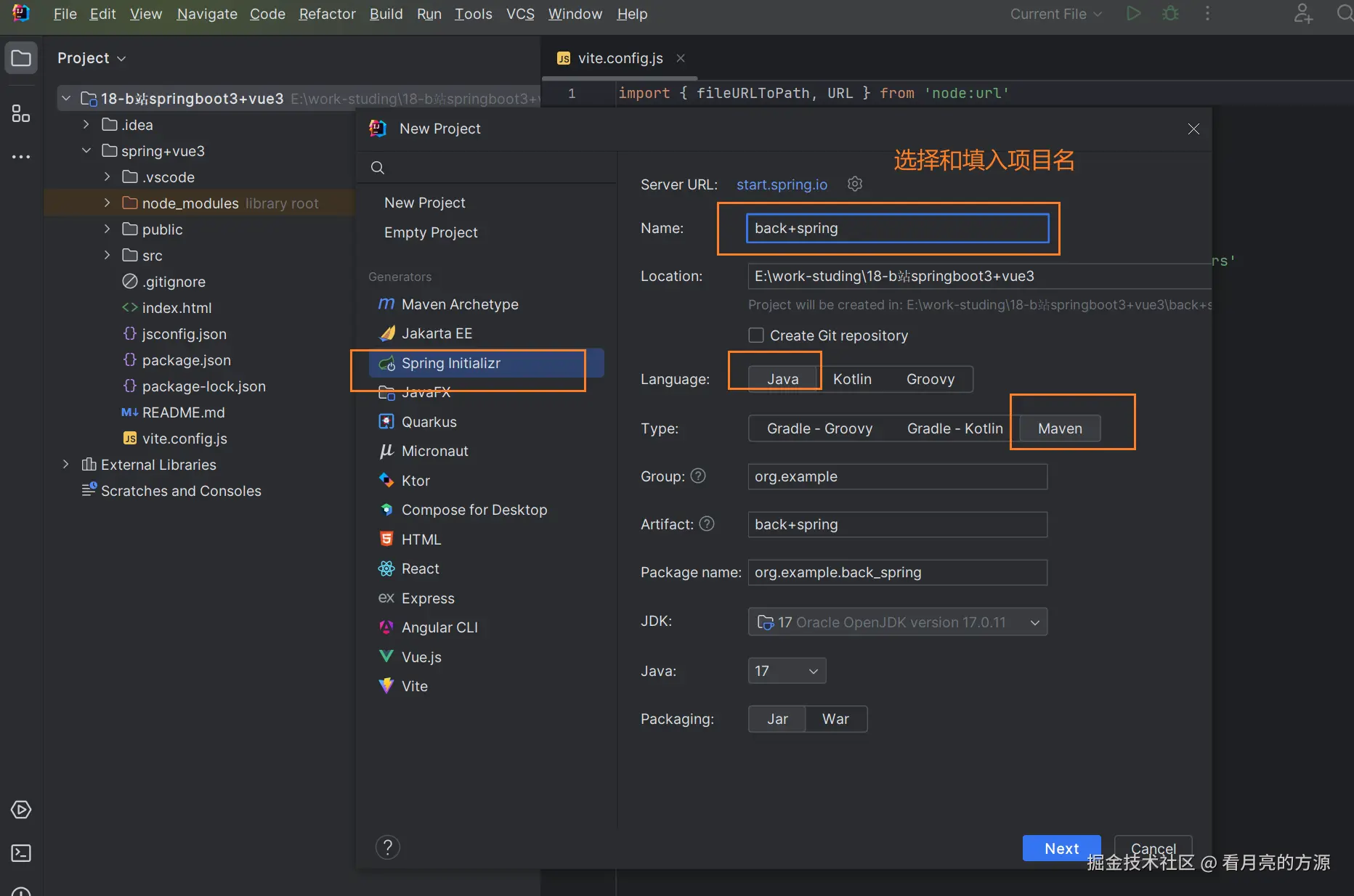Choose Java as the language
This screenshot has width=1354, height=896.
pyautogui.click(x=783, y=379)
